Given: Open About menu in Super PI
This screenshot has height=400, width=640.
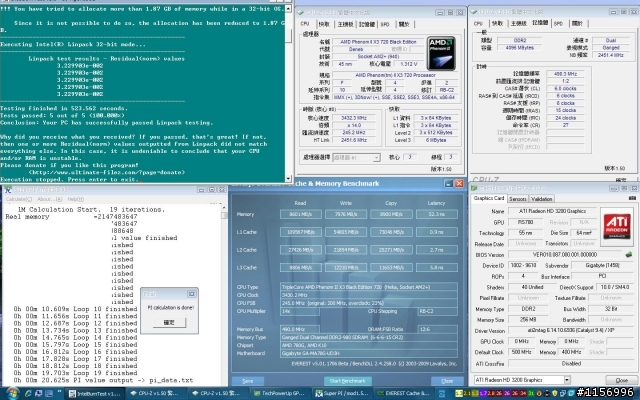Looking at the screenshot, I should tap(49, 199).
